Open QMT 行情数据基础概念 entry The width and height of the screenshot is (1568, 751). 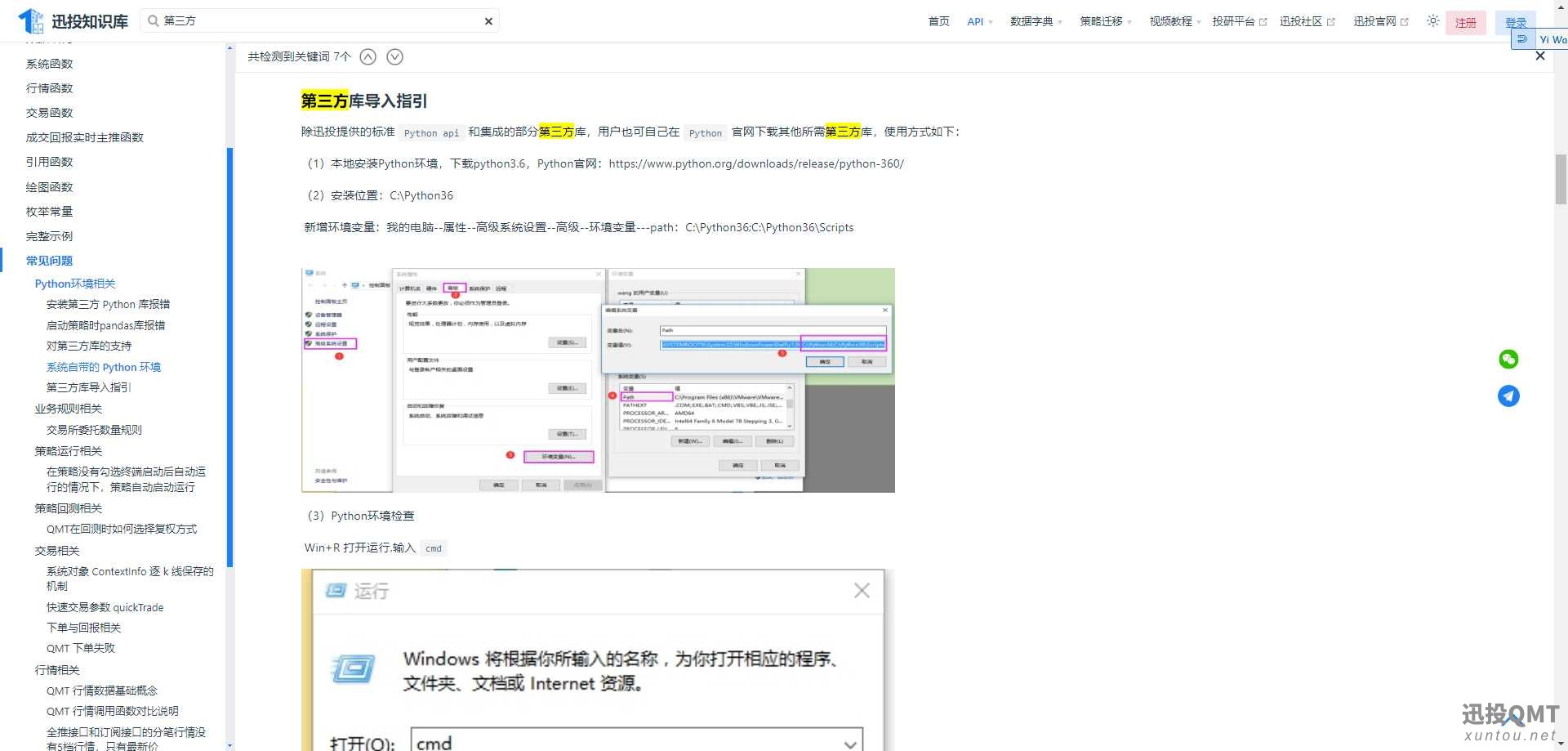coord(102,691)
